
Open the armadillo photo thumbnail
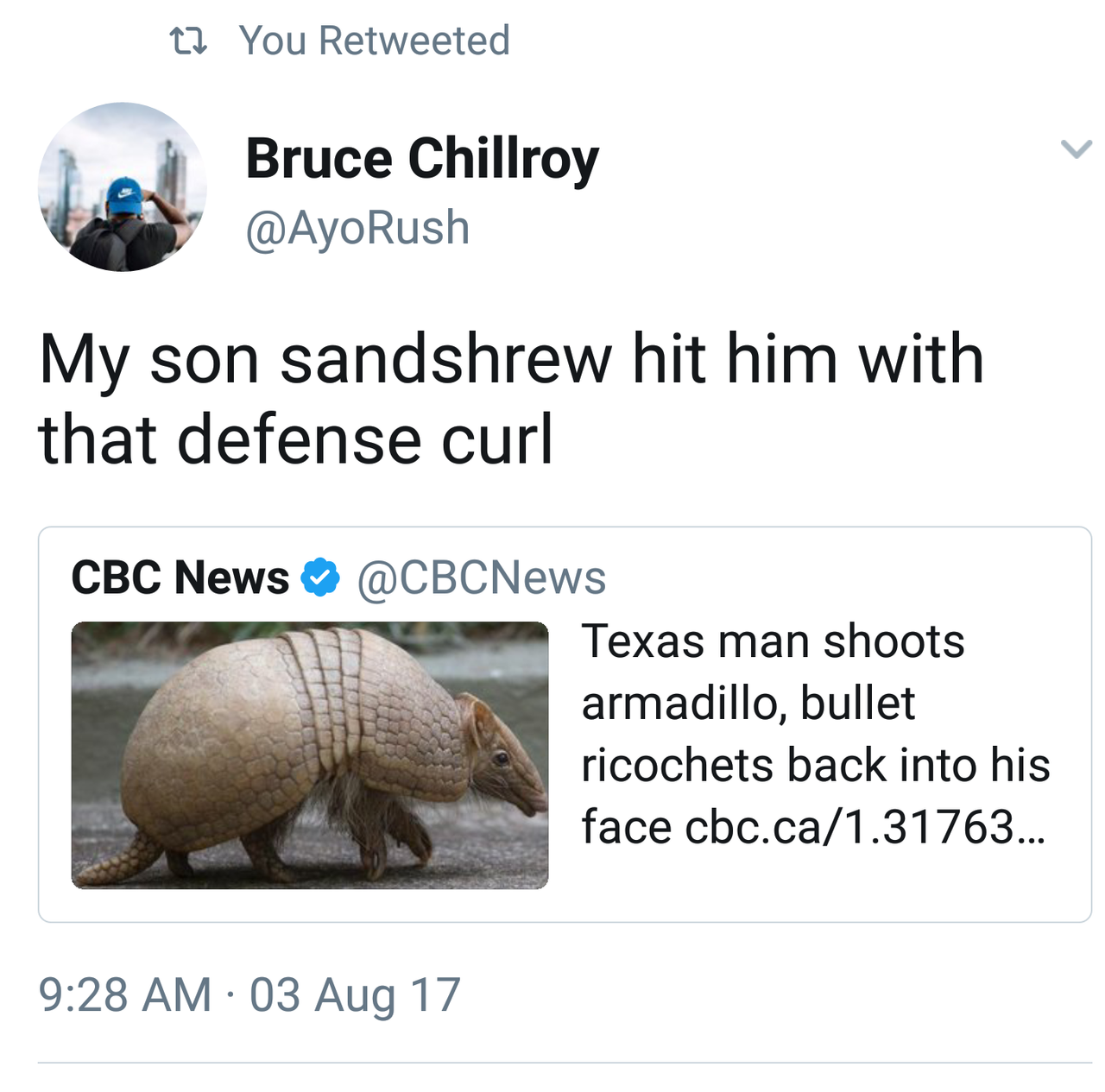click(x=309, y=754)
